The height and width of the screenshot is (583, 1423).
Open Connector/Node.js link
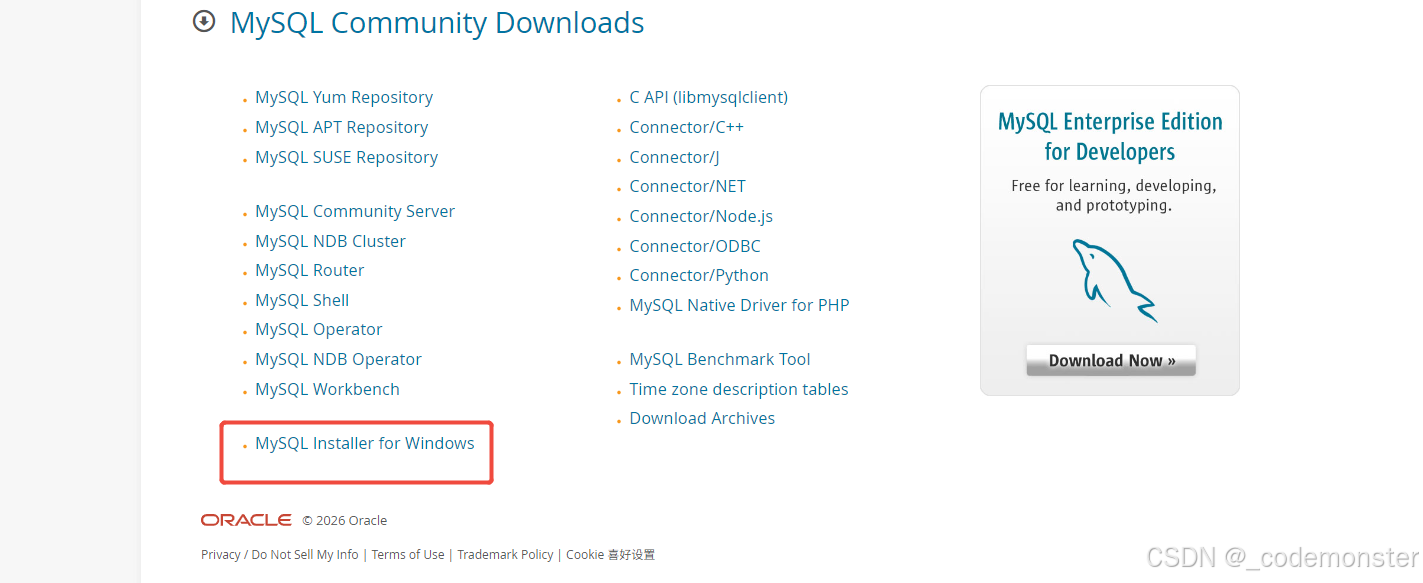(701, 216)
